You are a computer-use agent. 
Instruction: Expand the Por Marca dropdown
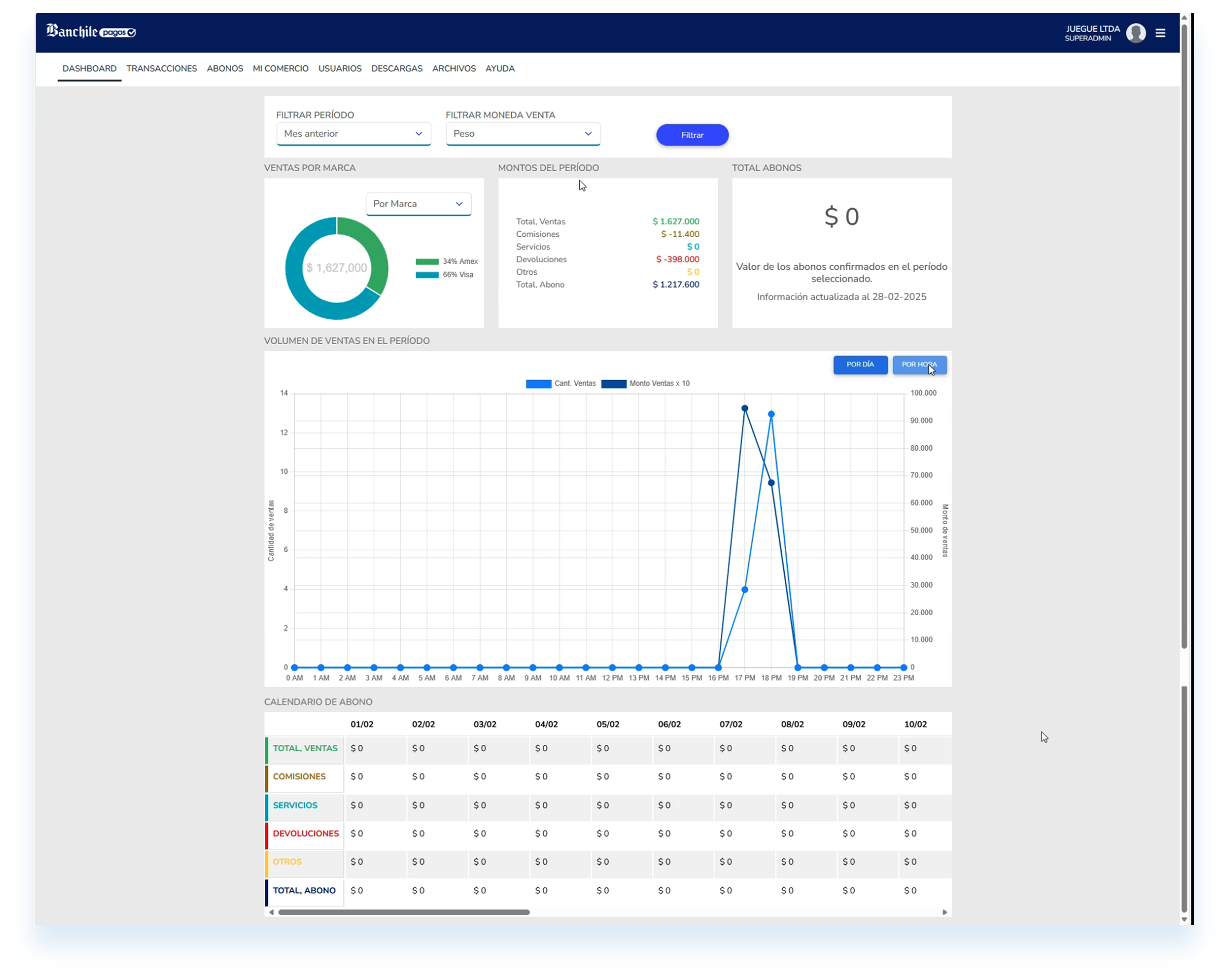418,204
